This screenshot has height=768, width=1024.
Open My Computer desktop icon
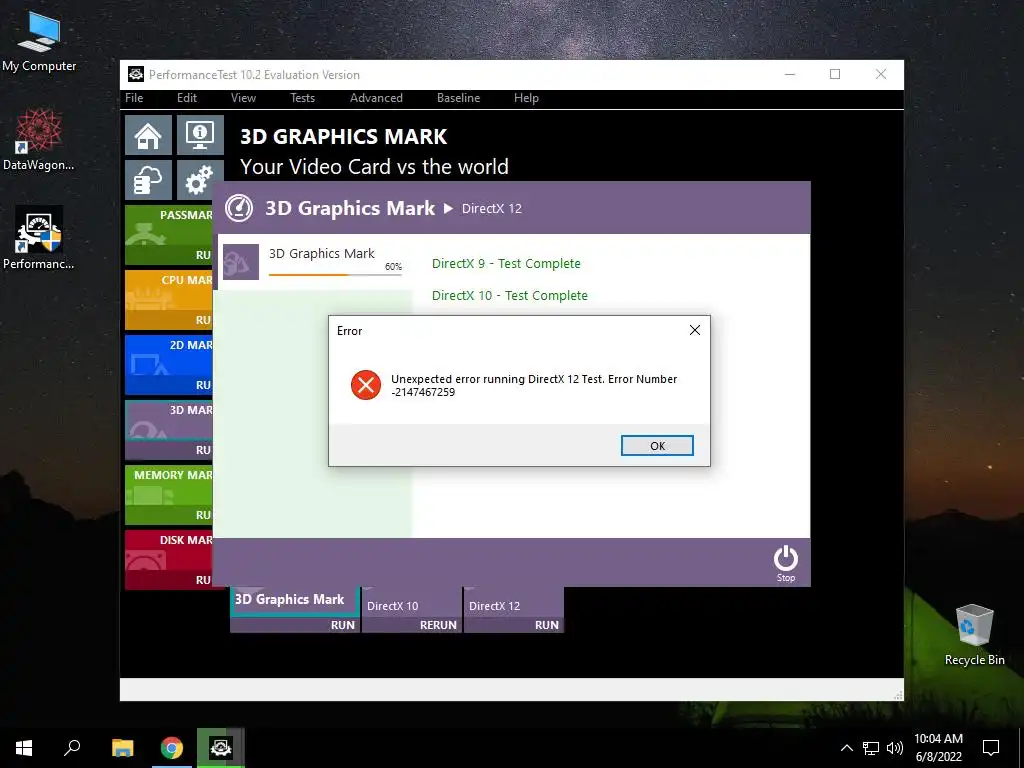coord(39,42)
